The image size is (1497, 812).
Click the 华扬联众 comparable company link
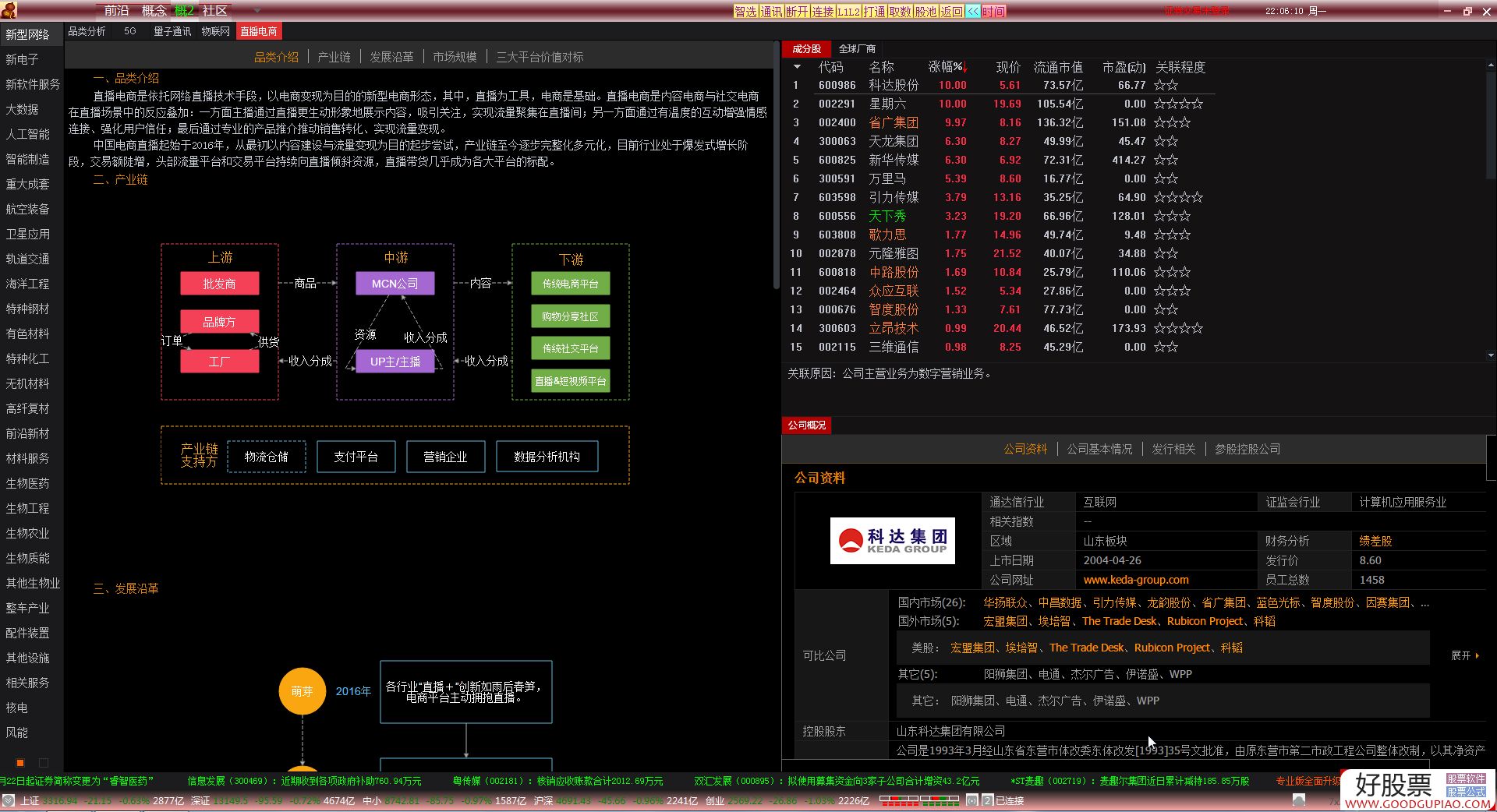[x=1005, y=602]
